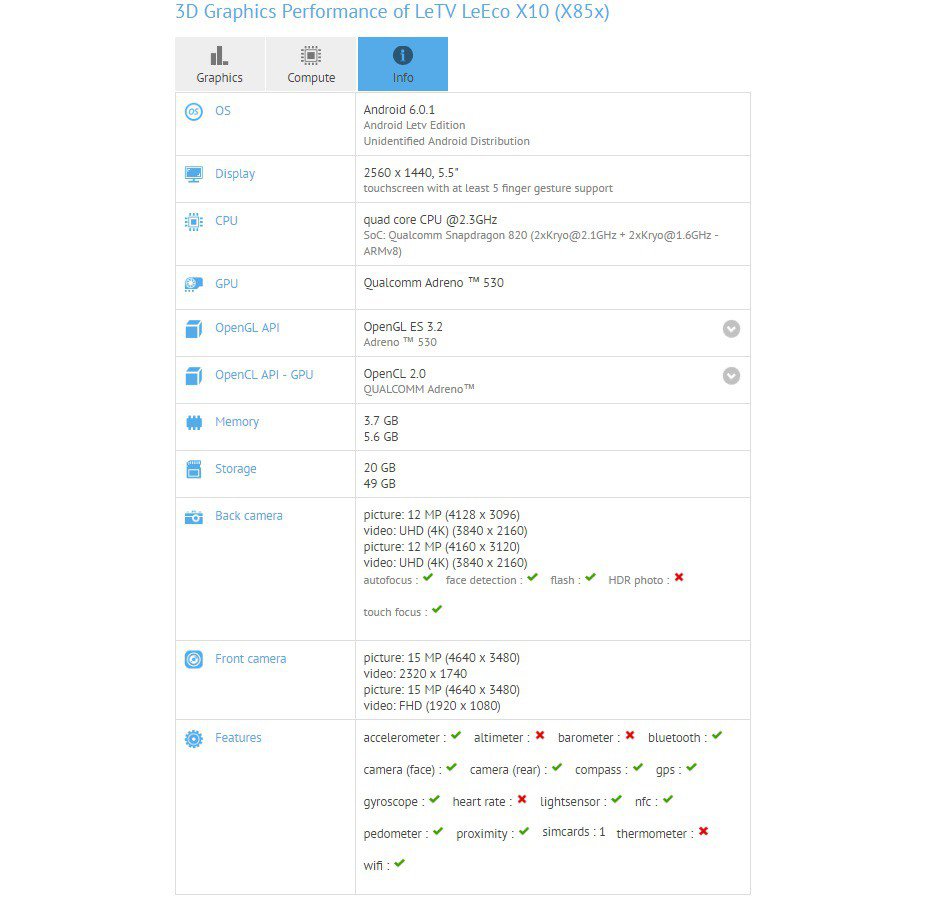
Task: Click the Front camera icon
Action: (194, 659)
